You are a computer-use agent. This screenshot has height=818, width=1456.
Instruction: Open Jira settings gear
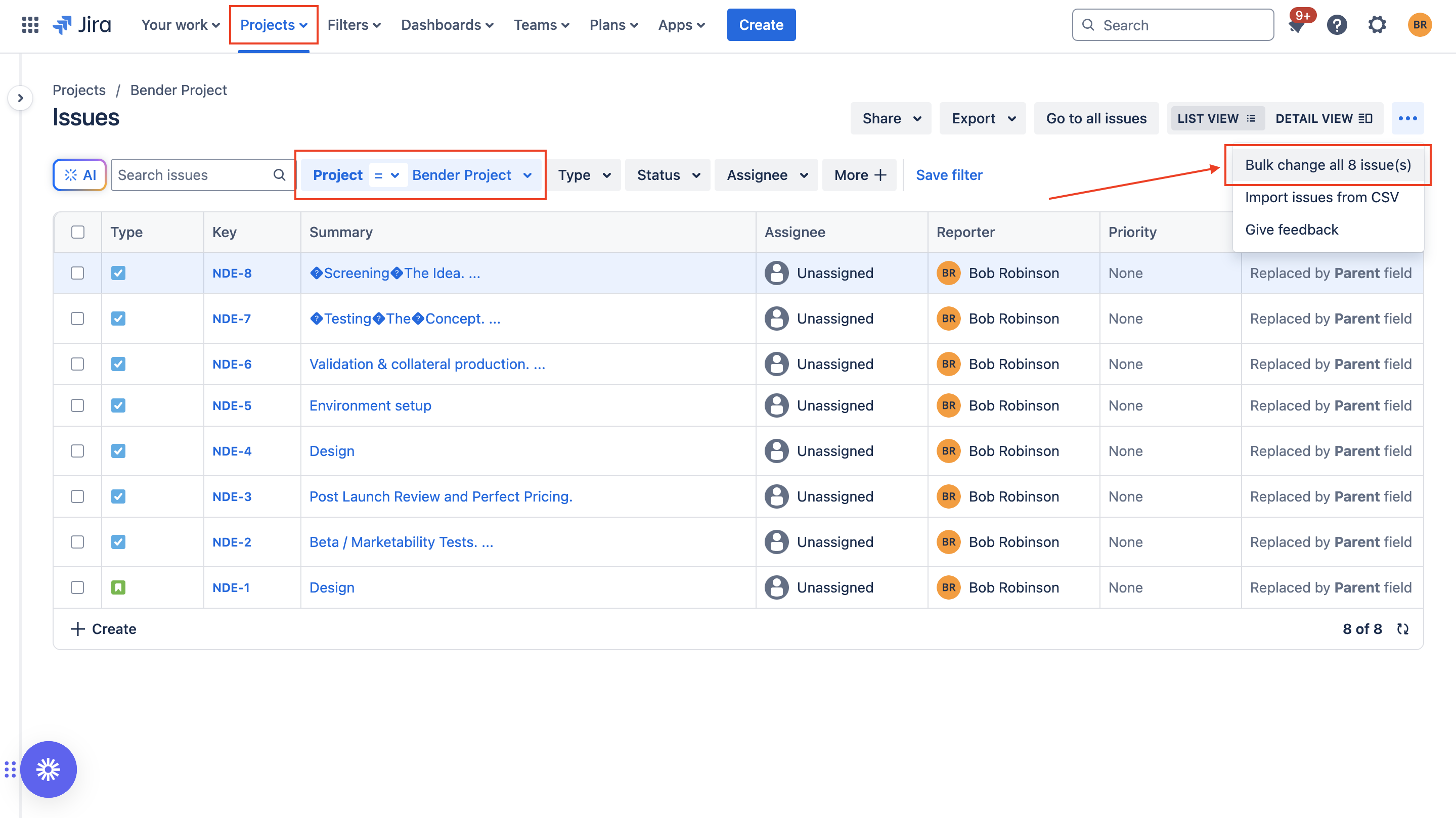point(1378,24)
